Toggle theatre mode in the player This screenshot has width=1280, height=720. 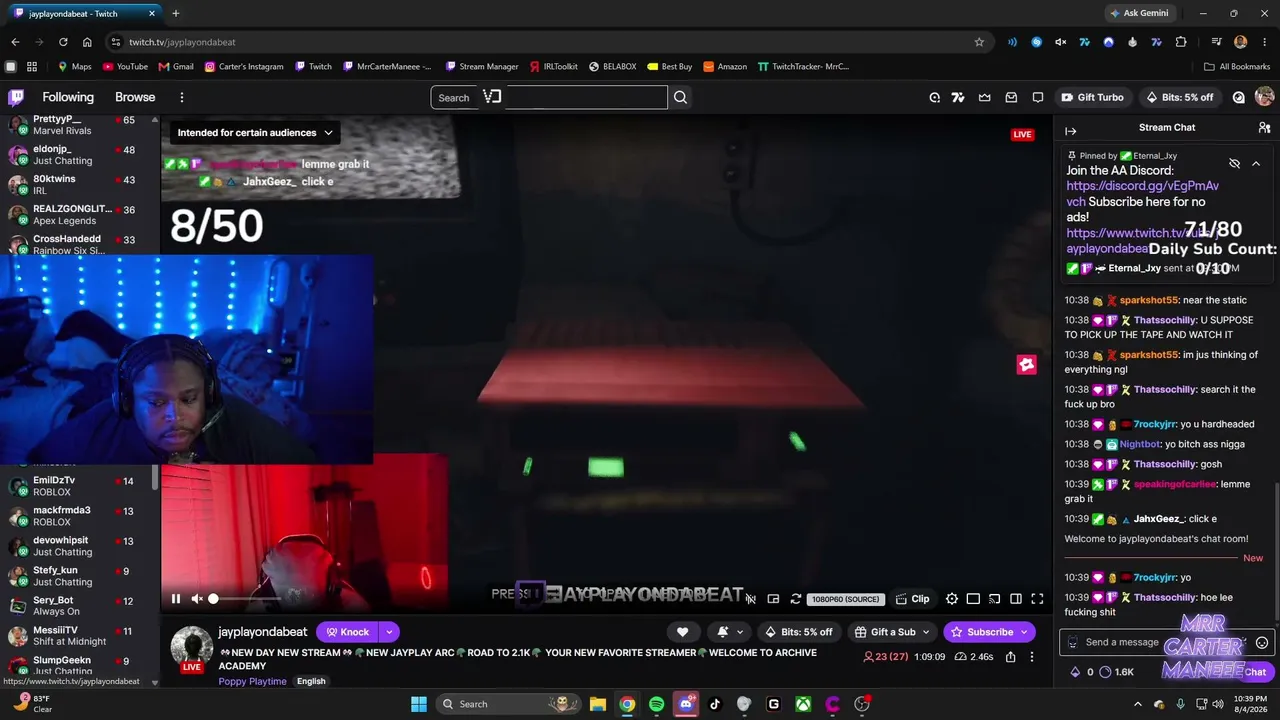[973, 599]
